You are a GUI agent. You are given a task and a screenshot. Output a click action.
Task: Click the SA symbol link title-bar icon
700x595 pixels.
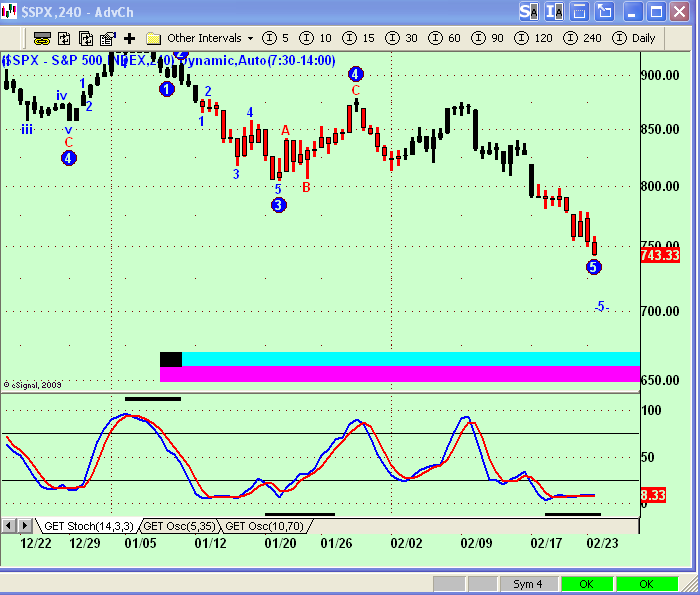(529, 12)
